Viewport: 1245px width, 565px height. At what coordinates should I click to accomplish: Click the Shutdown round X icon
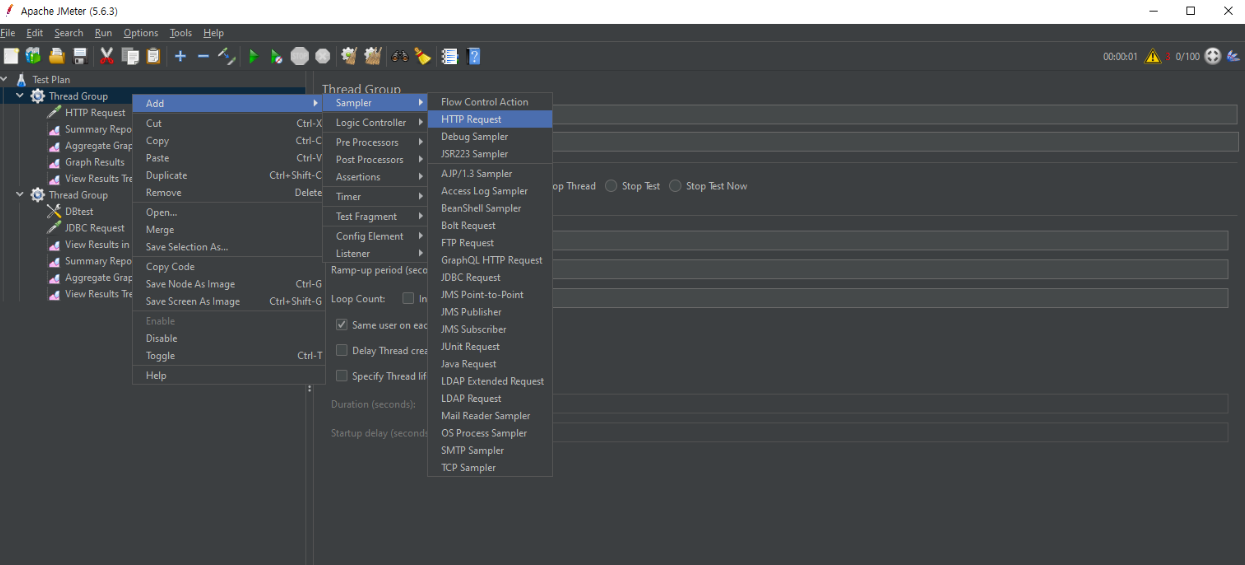pyautogui.click(x=322, y=56)
